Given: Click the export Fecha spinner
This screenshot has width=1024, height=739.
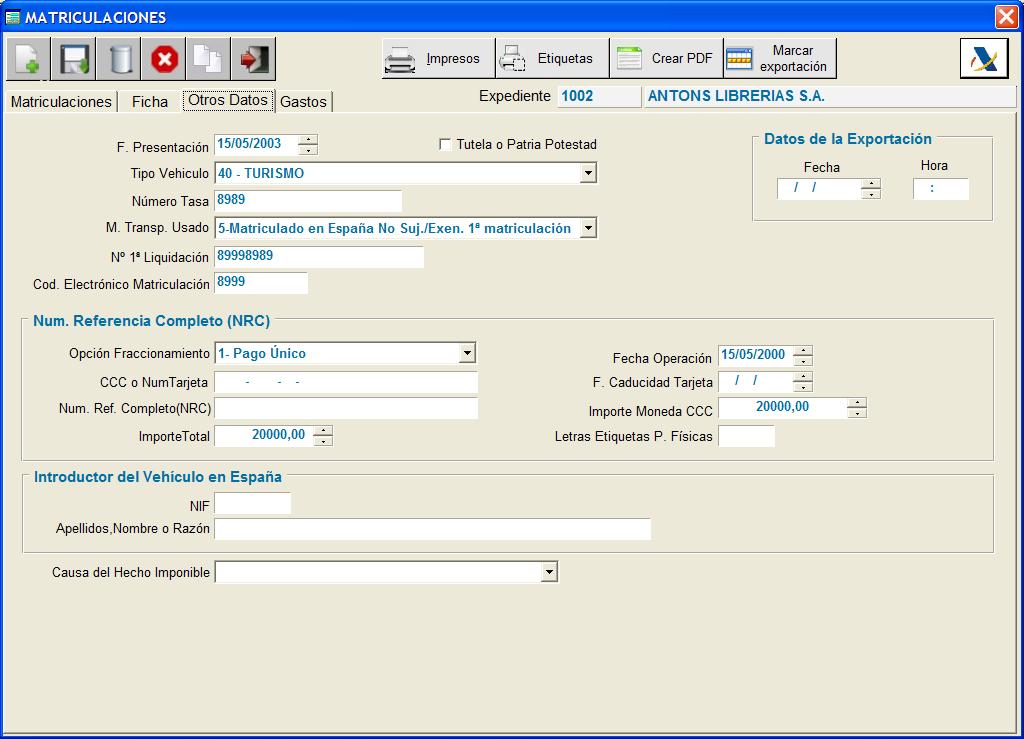Looking at the screenshot, I should 871,189.
